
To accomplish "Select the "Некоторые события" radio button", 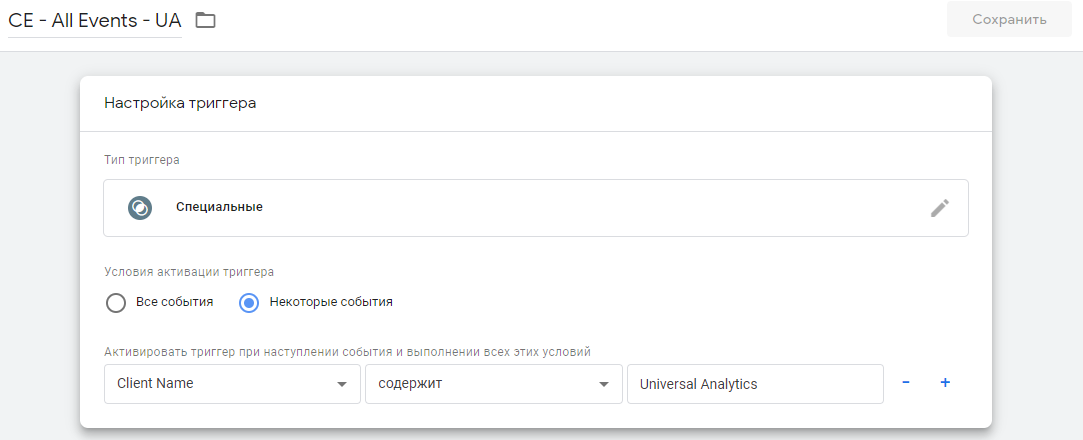I will point(250,302).
